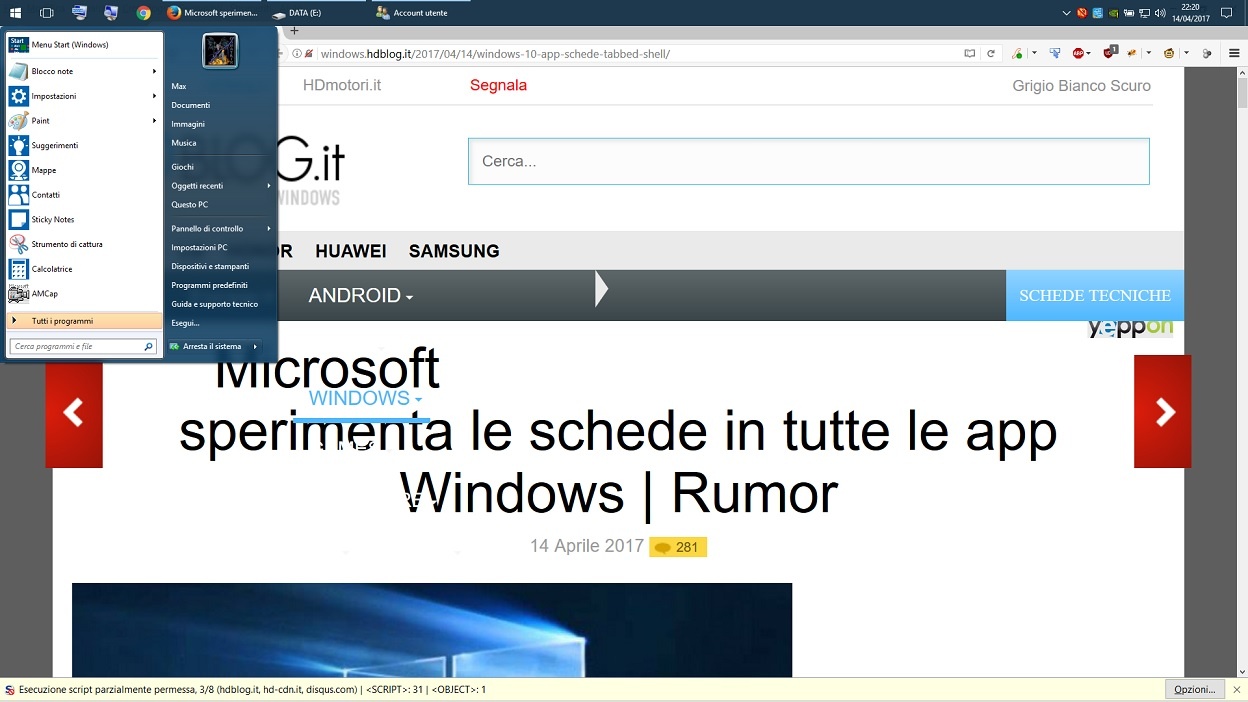The height and width of the screenshot is (702, 1248).
Task: Launch Sticky Notes
Action: [83, 219]
